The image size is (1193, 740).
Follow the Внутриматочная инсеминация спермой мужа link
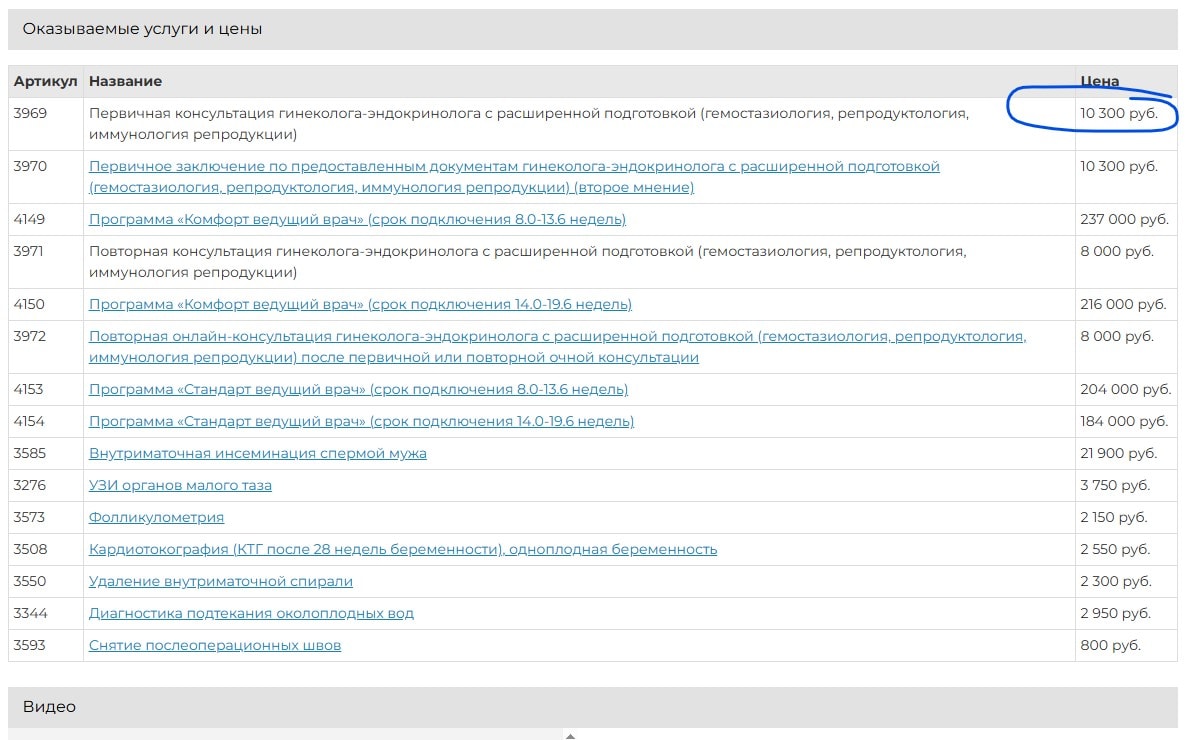pyautogui.click(x=258, y=453)
